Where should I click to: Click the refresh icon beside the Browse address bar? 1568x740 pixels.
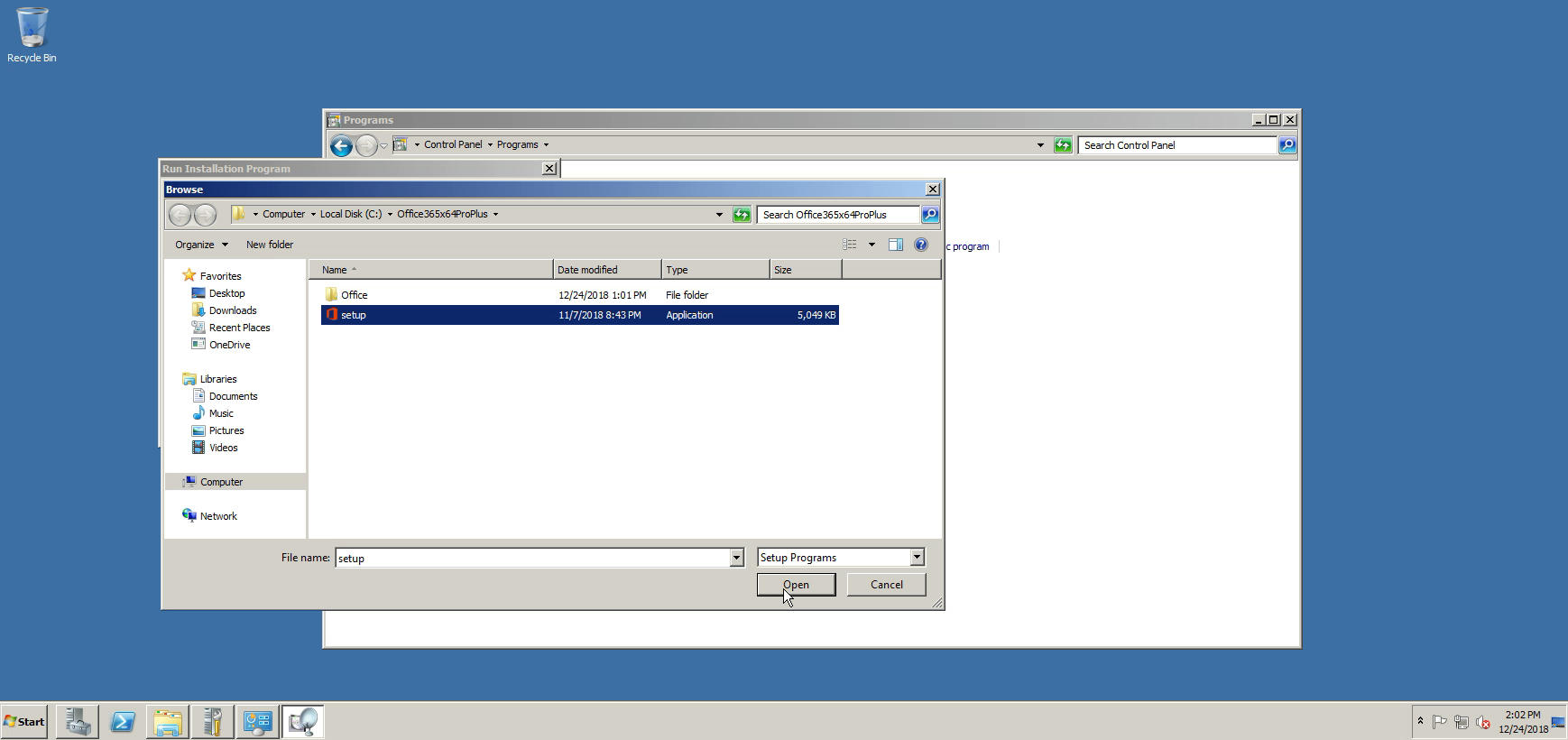coord(742,215)
